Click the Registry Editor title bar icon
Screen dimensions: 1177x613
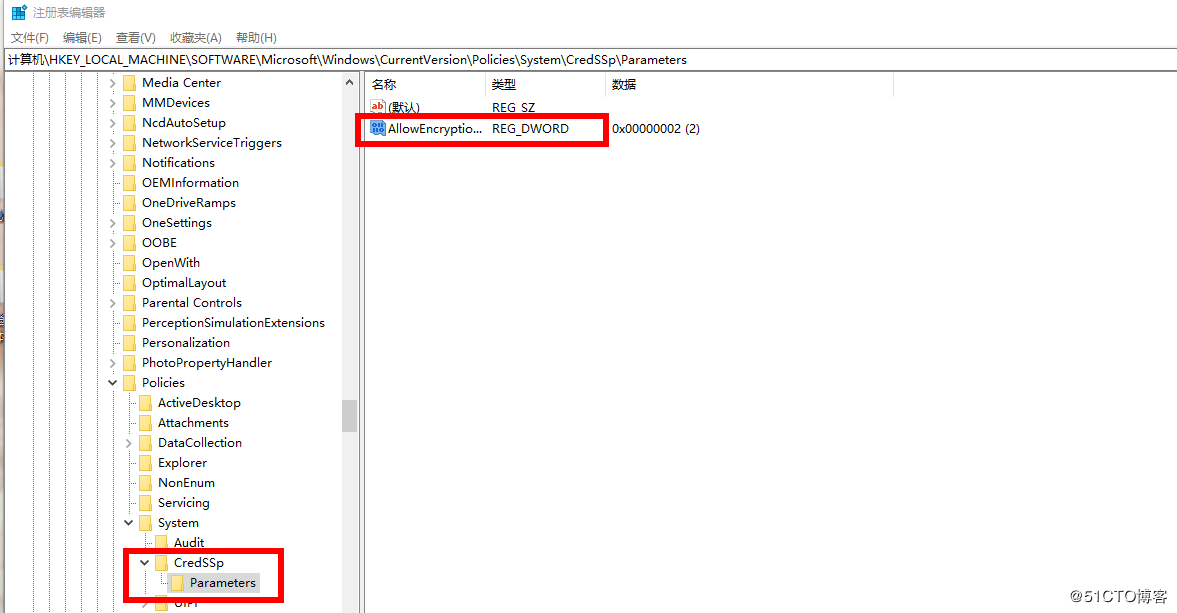point(19,12)
